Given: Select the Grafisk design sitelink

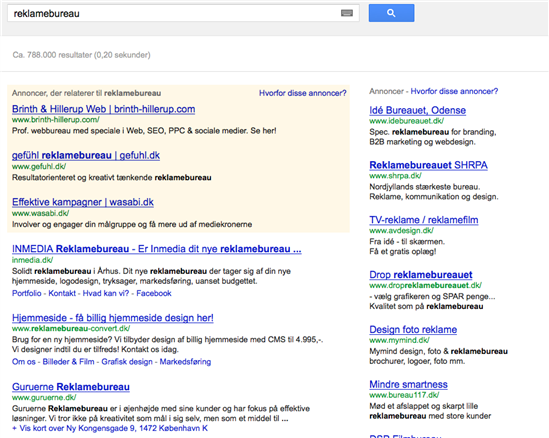Looking at the screenshot, I should pos(127,361).
